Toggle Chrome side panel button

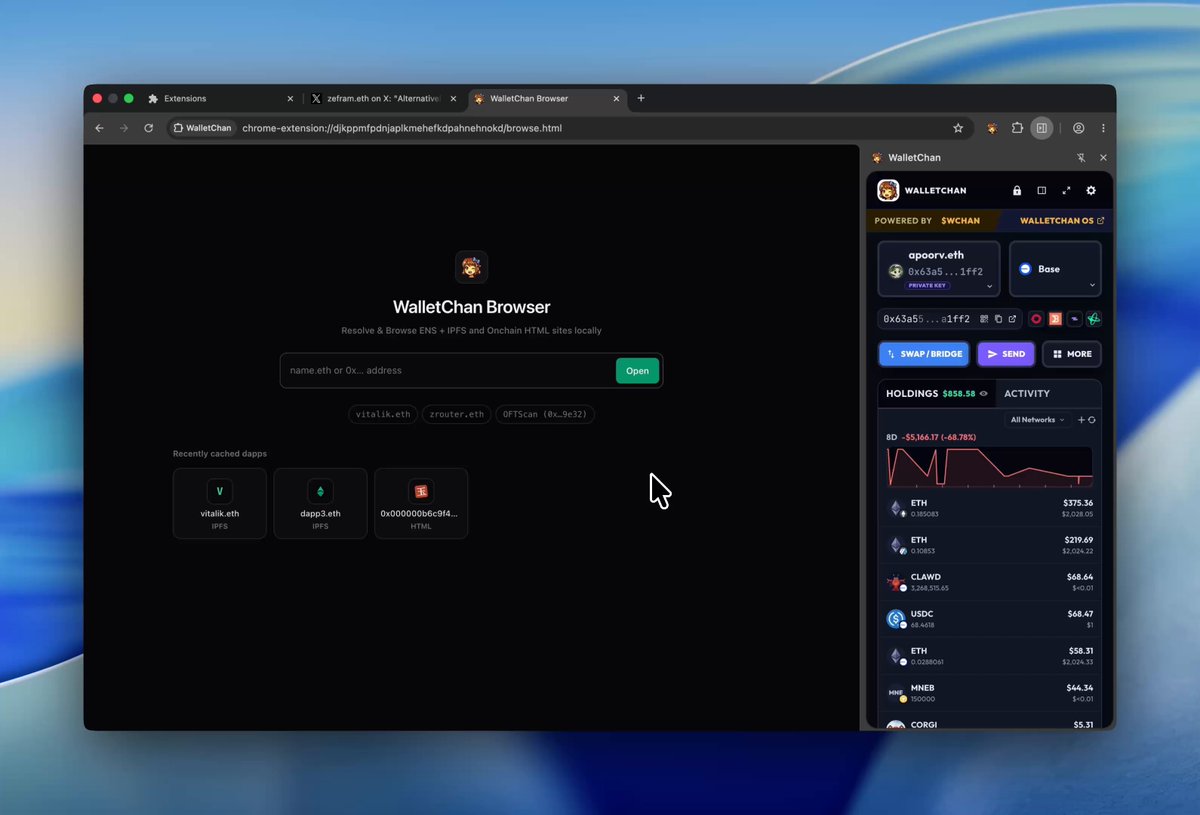(x=1042, y=128)
